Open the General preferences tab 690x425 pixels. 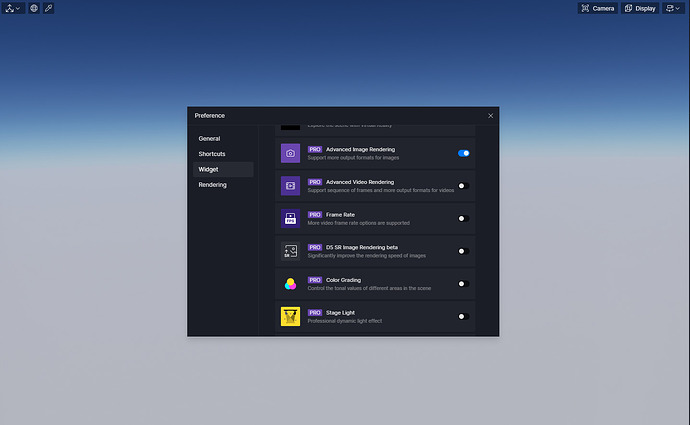click(x=209, y=138)
